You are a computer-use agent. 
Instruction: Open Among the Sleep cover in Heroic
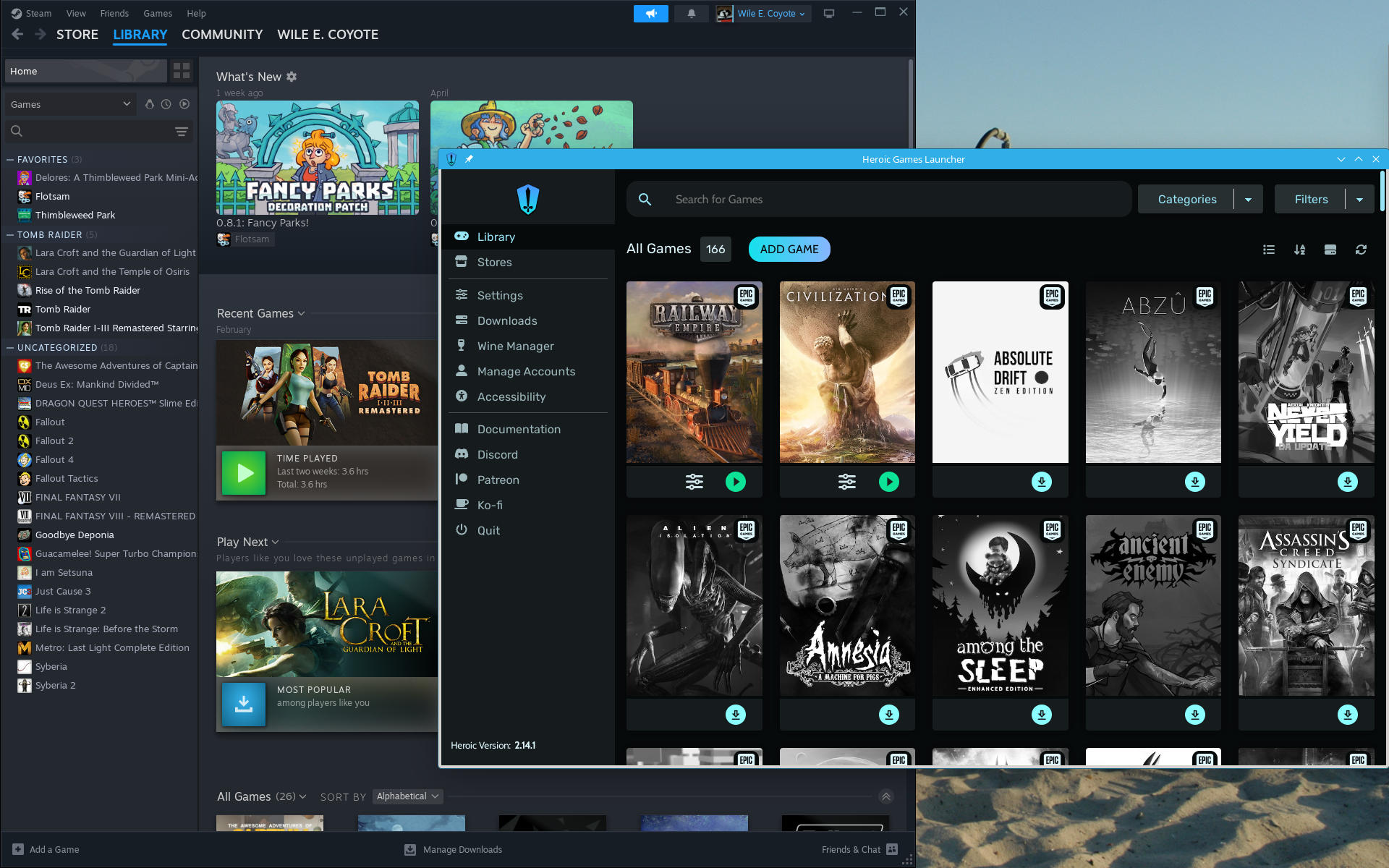(1001, 605)
